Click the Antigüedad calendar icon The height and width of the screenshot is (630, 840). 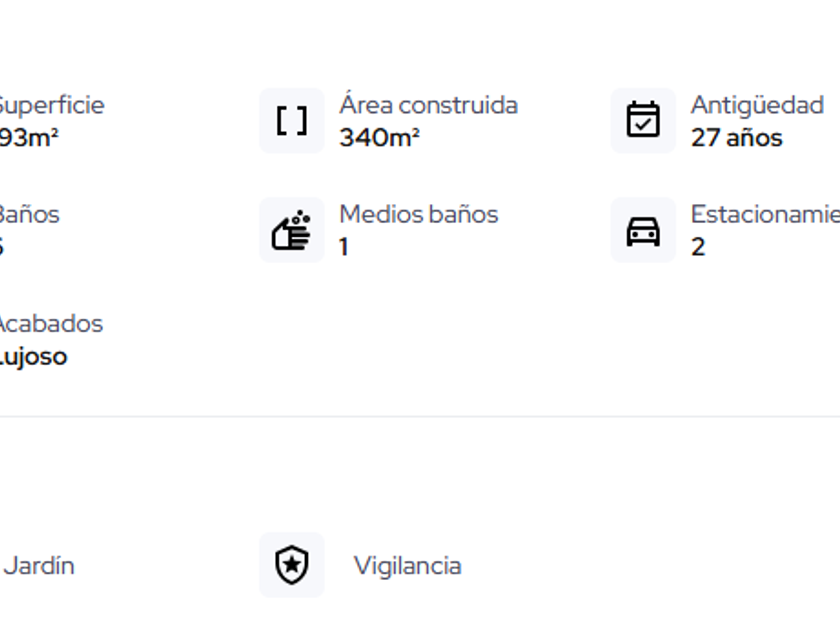tap(643, 121)
